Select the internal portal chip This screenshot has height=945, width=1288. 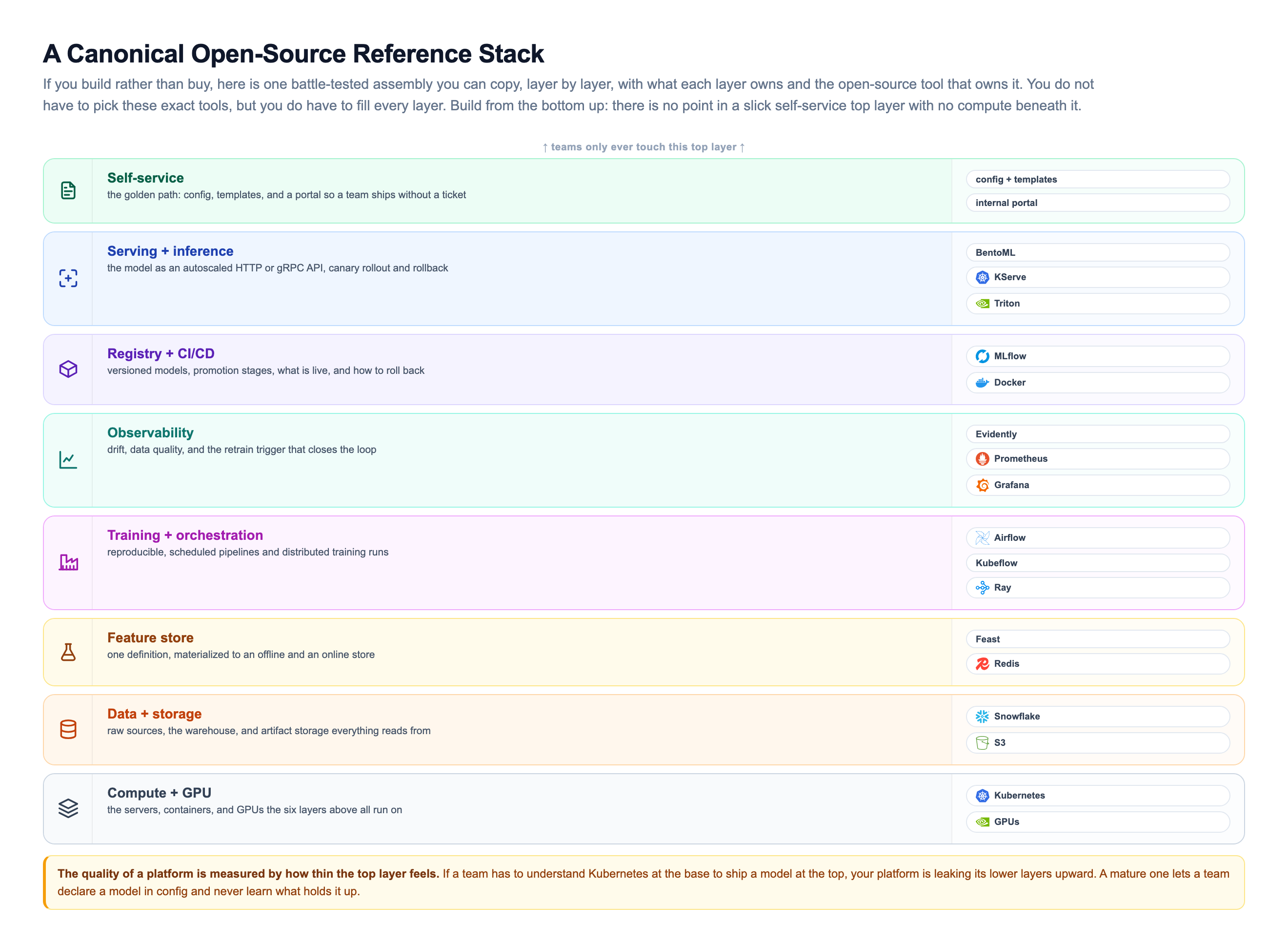[1098, 203]
